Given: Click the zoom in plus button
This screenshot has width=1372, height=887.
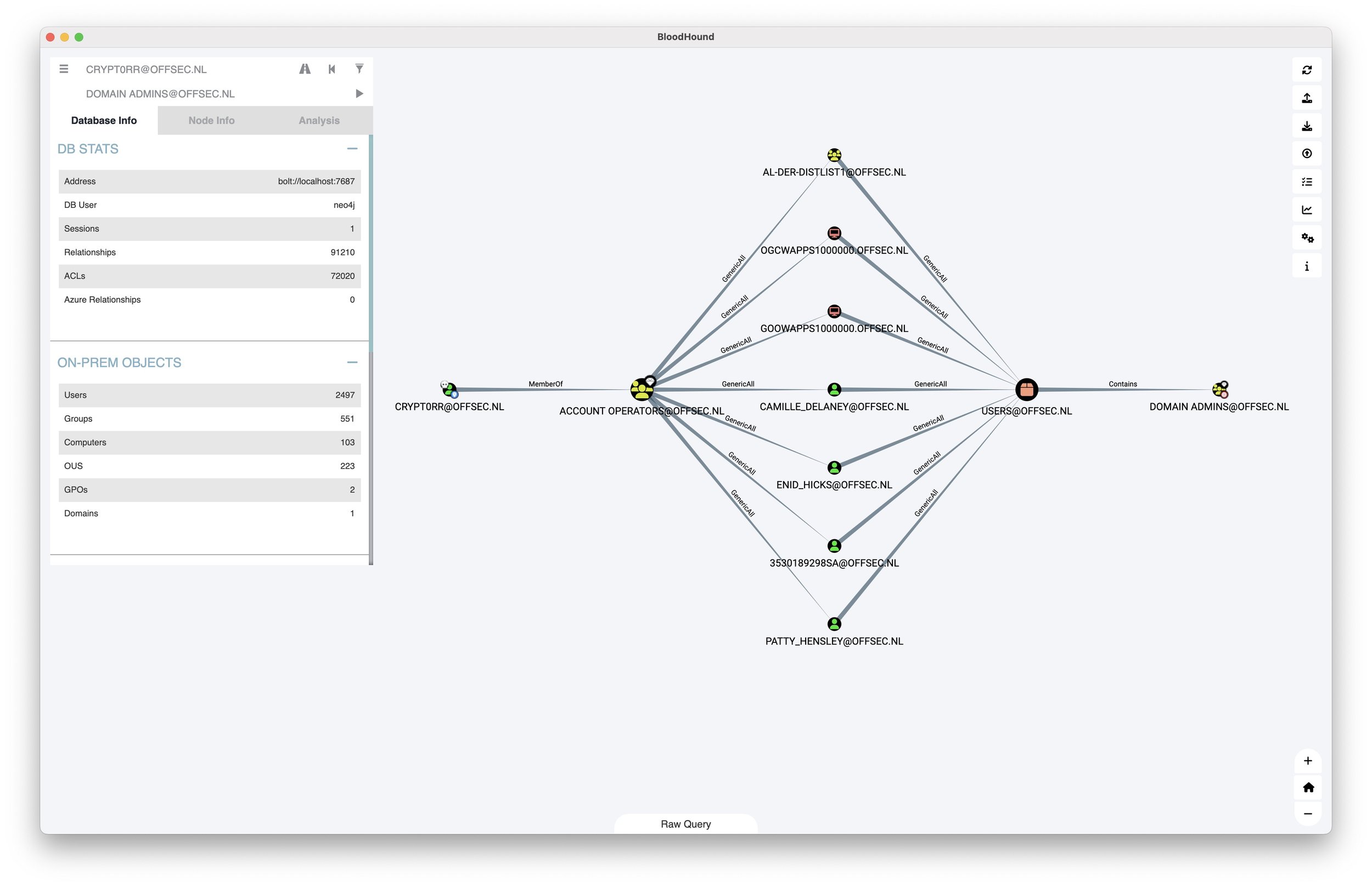Looking at the screenshot, I should 1307,760.
